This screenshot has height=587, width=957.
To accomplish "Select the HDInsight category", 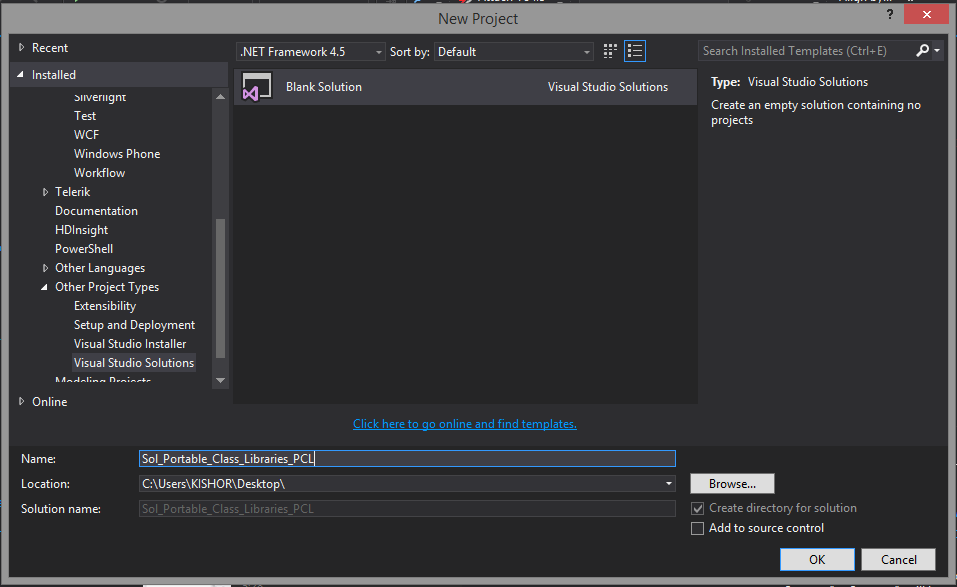I will click(x=81, y=229).
